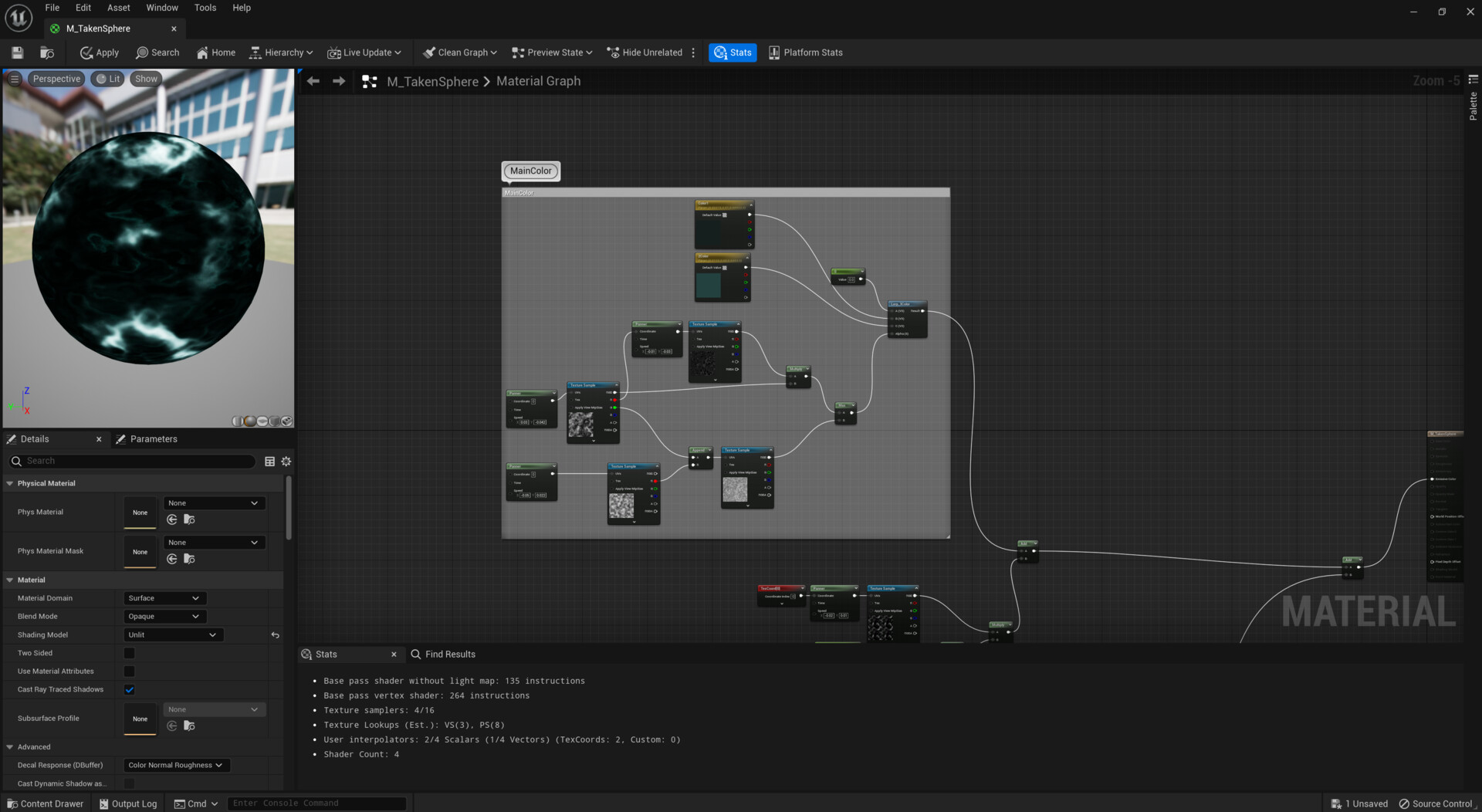Toggle the Use Material Attributes checkbox
The height and width of the screenshot is (812, 1482).
point(129,672)
